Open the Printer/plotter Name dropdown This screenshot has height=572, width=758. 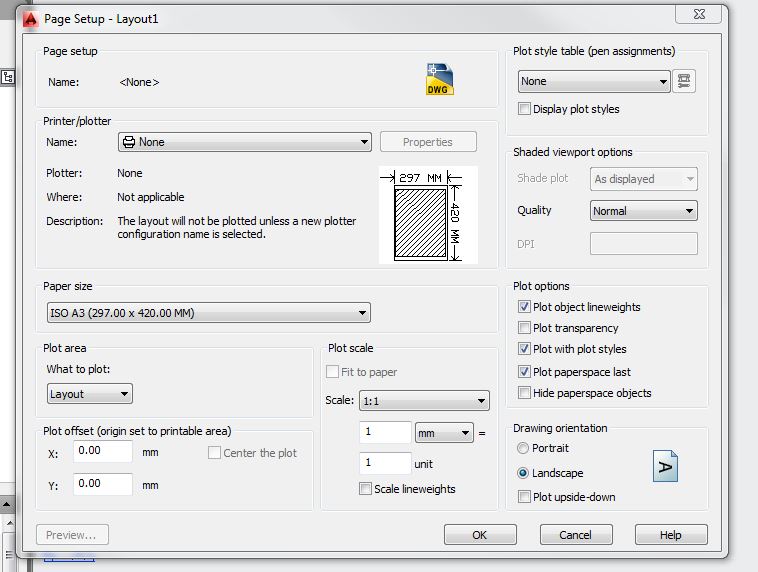point(245,142)
